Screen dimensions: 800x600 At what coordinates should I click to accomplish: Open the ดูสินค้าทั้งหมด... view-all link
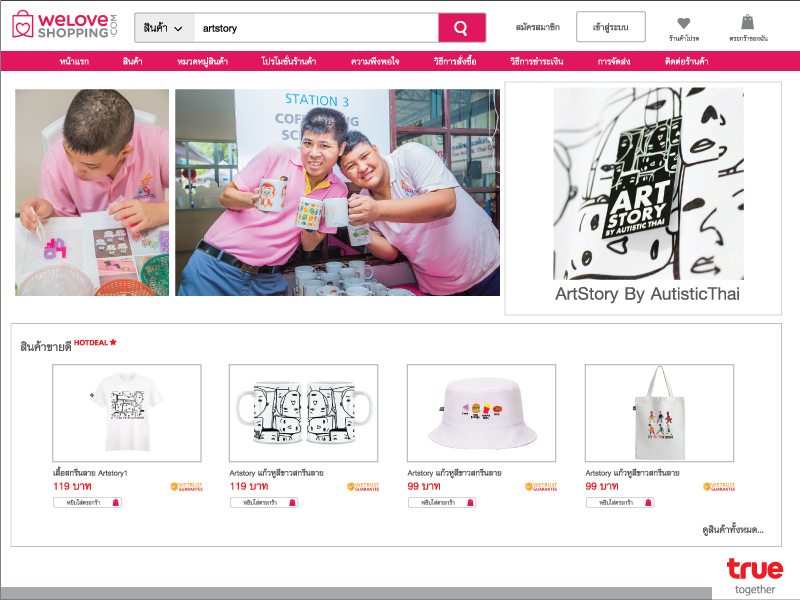click(x=733, y=530)
